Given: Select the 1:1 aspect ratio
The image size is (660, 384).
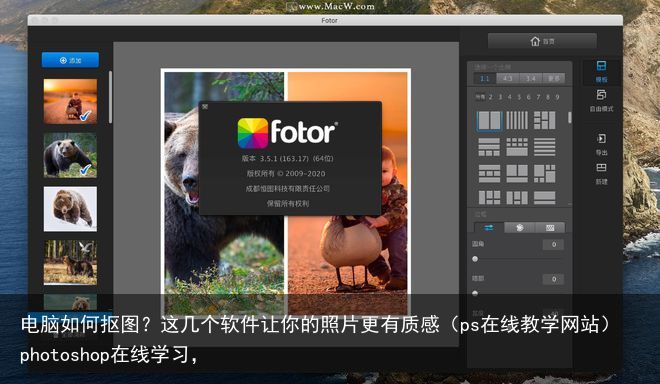Looking at the screenshot, I should coord(485,78).
